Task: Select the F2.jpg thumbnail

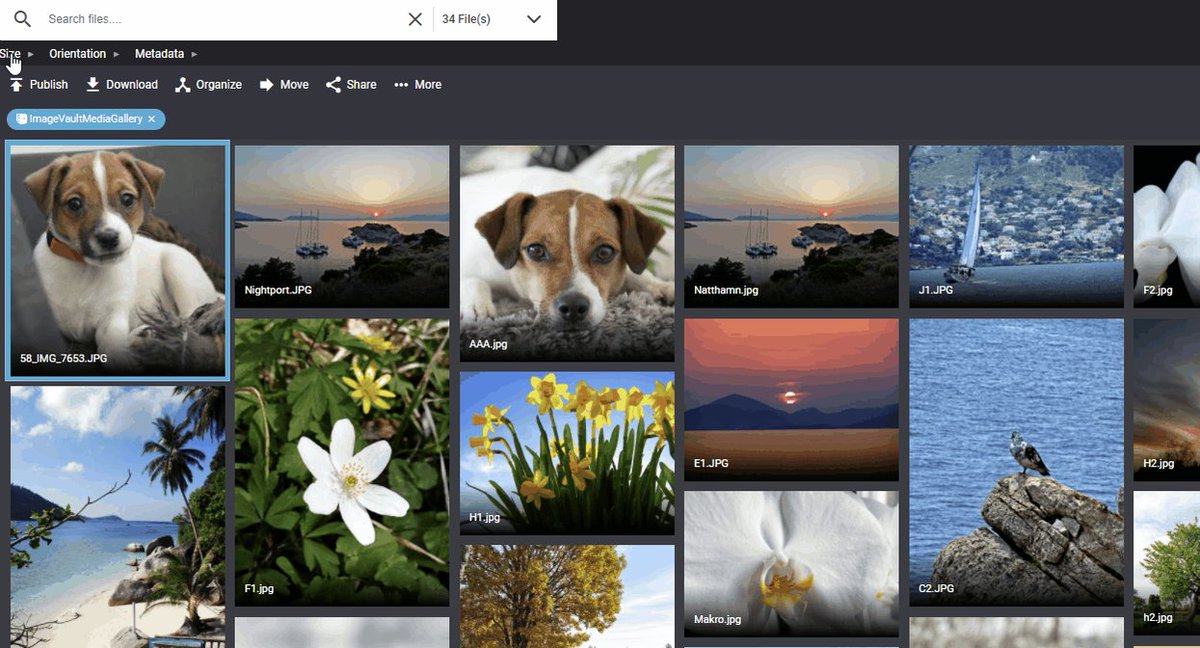Action: pyautogui.click(x=1167, y=226)
